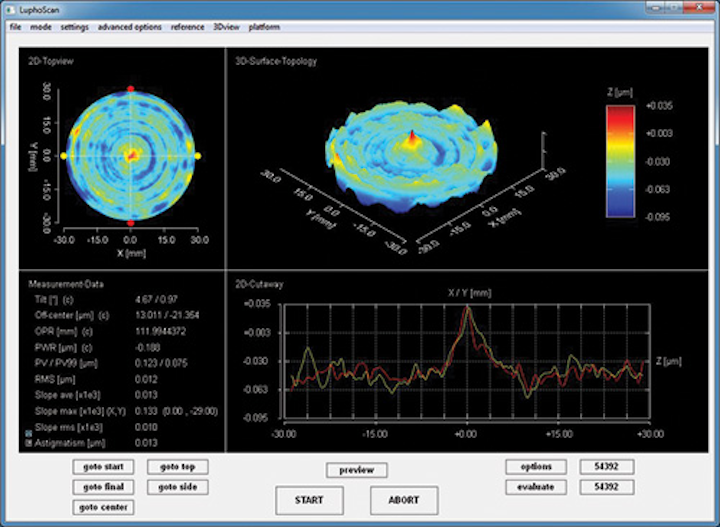Open the platform menu
The height and width of the screenshot is (527, 720).
(x=264, y=27)
